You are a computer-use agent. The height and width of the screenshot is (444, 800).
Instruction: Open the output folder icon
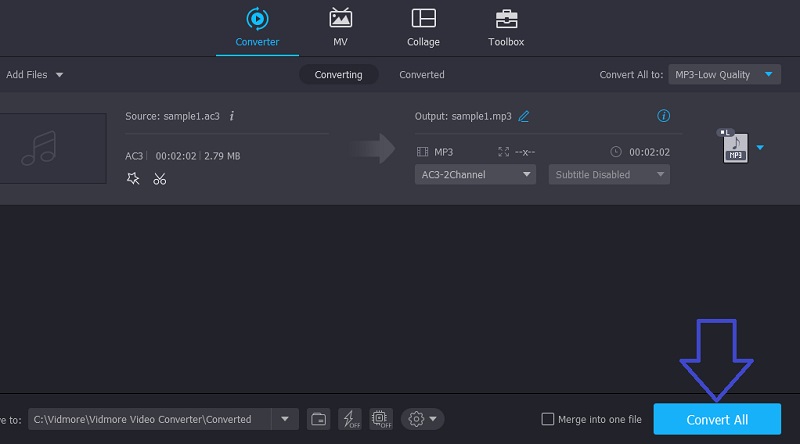(x=318, y=419)
